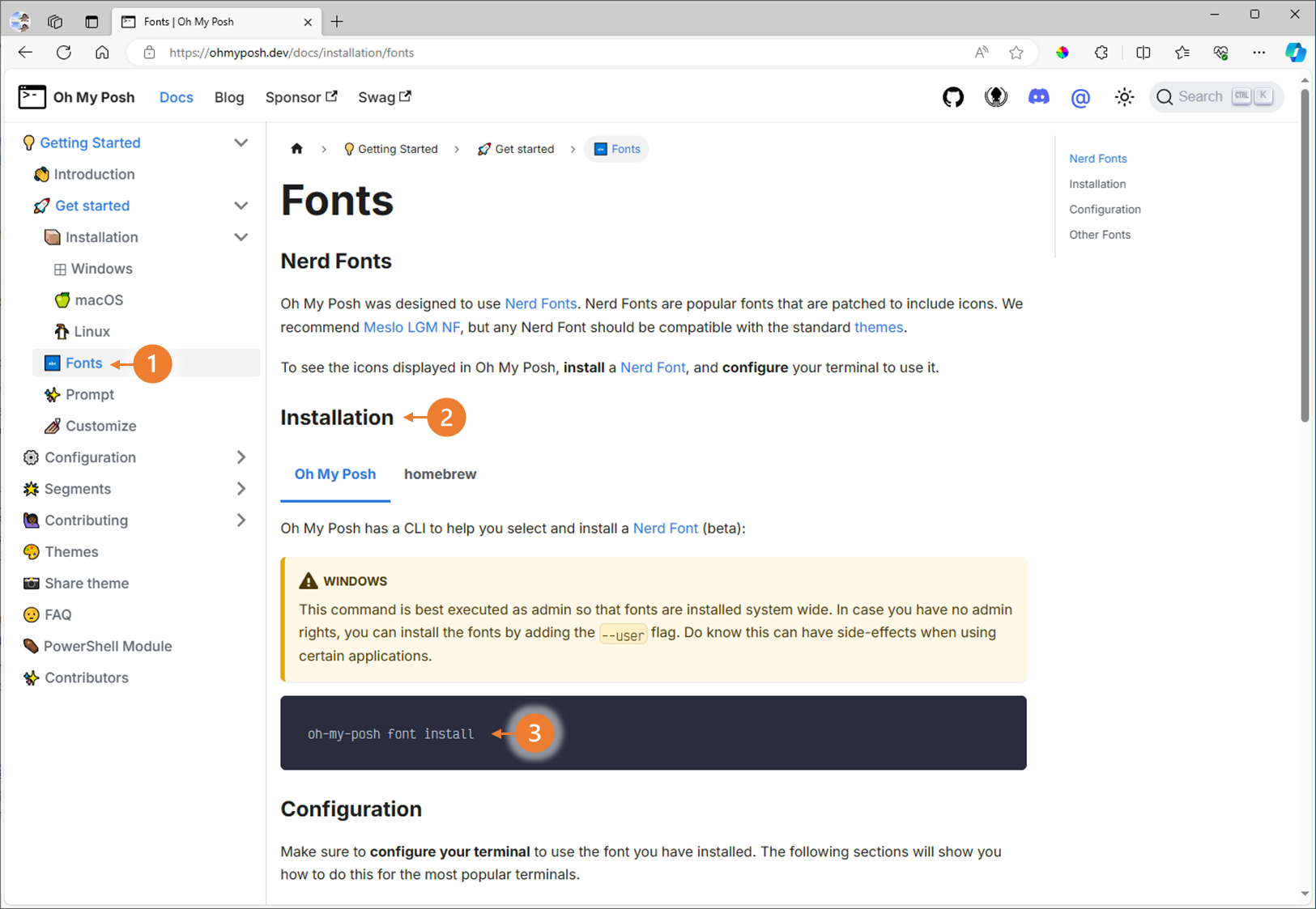
Task: Open the browser profile avatar
Action: (x=20, y=22)
